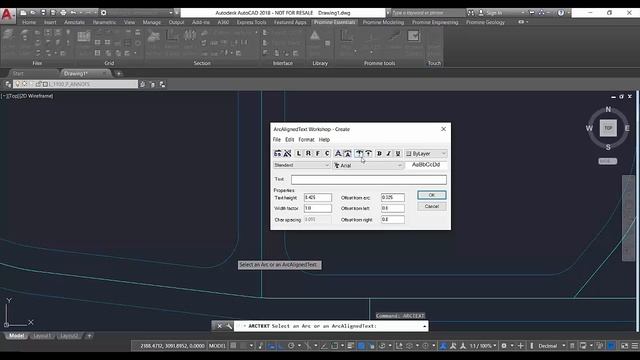Toggle Bold in ArcAlignedText toolbar

pyautogui.click(x=379, y=153)
